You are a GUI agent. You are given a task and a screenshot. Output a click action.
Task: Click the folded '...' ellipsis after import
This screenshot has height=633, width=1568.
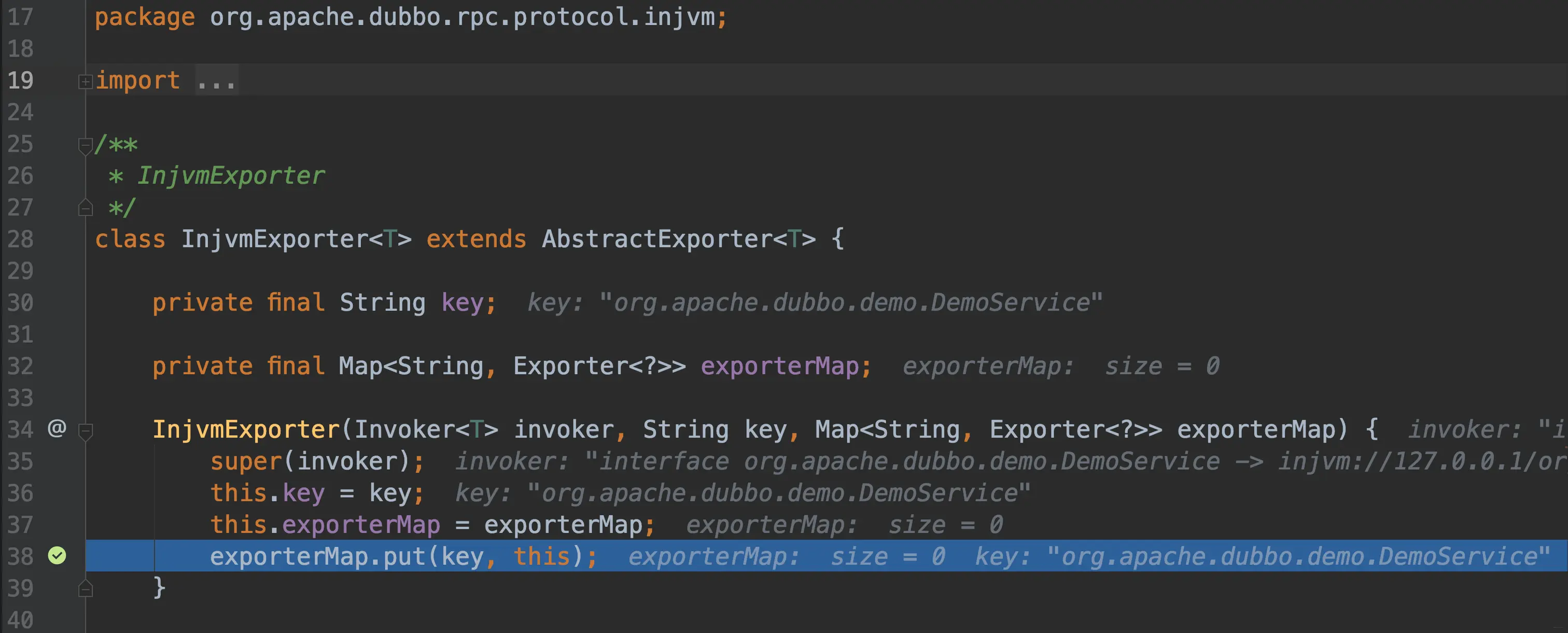(x=216, y=81)
